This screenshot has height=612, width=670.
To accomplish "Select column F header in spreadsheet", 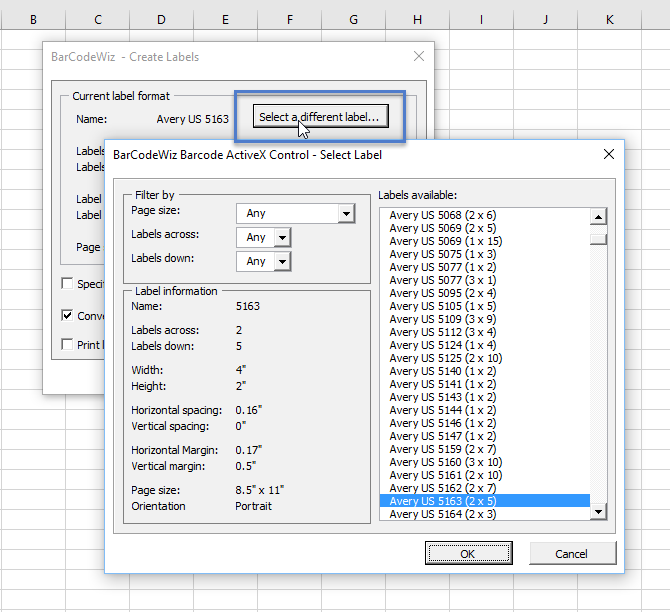I will [290, 20].
